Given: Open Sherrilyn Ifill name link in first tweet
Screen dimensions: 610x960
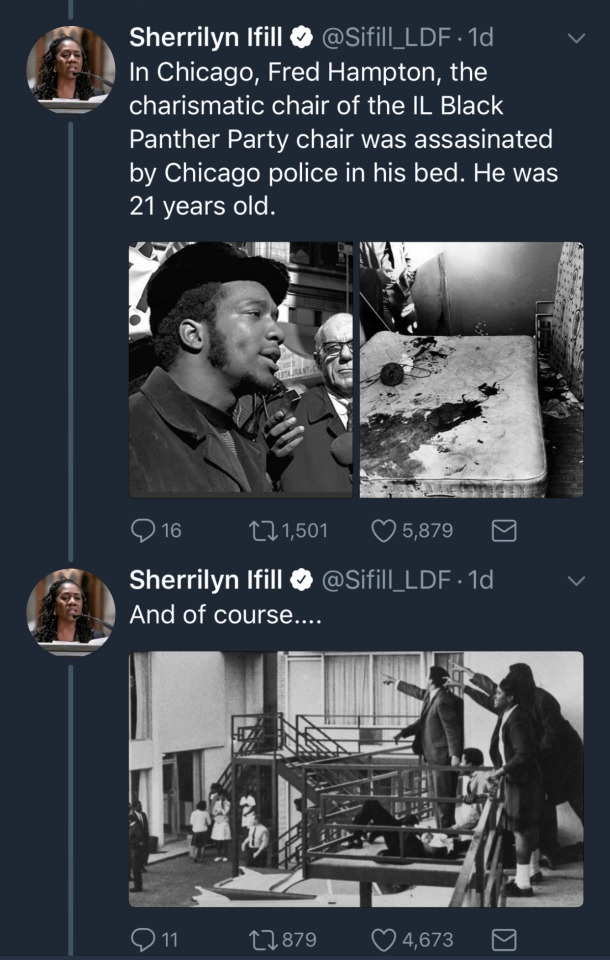Looking at the screenshot, I should click(207, 38).
